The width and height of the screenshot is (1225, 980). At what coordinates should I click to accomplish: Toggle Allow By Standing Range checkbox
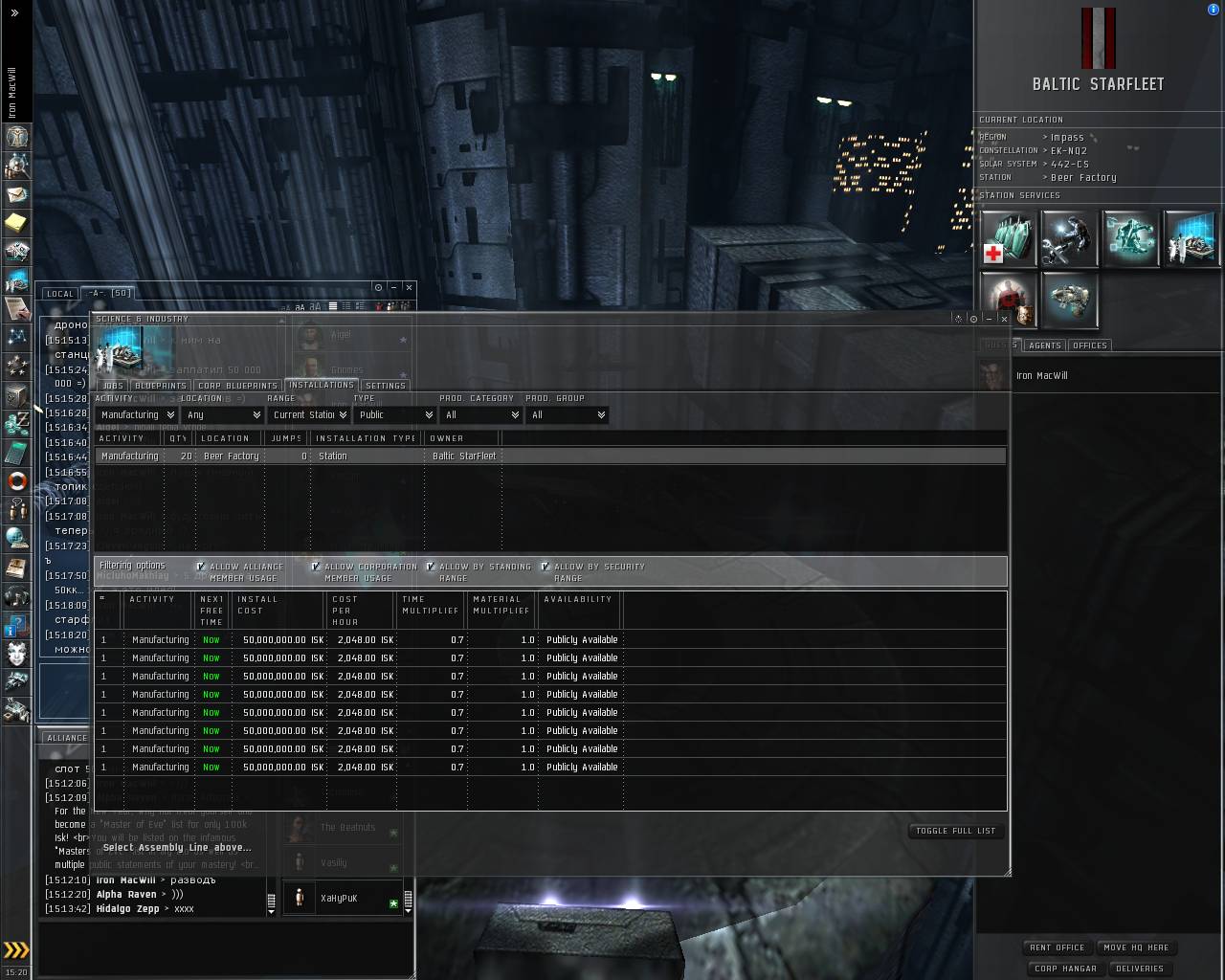pyautogui.click(x=431, y=567)
